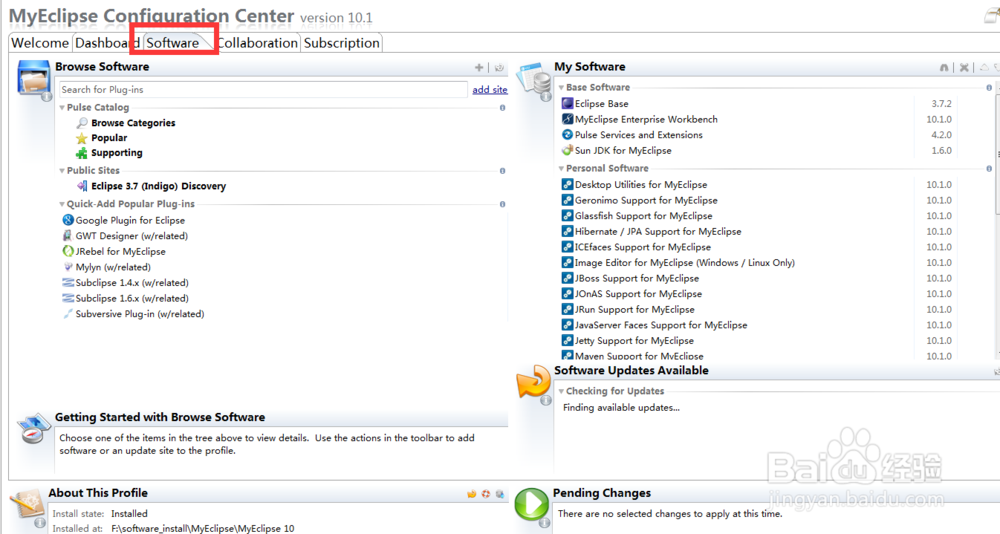Click the Popular star icon

point(82,138)
